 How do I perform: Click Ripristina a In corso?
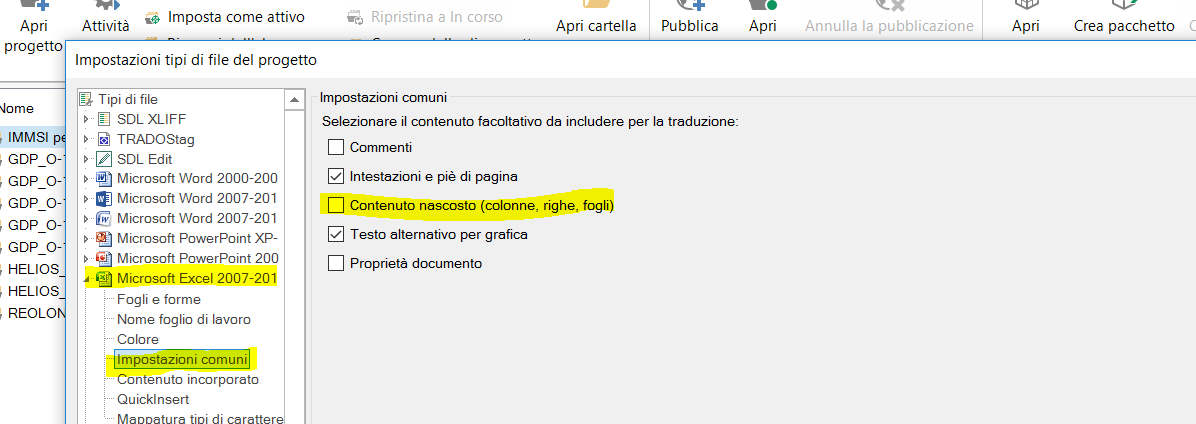(436, 16)
